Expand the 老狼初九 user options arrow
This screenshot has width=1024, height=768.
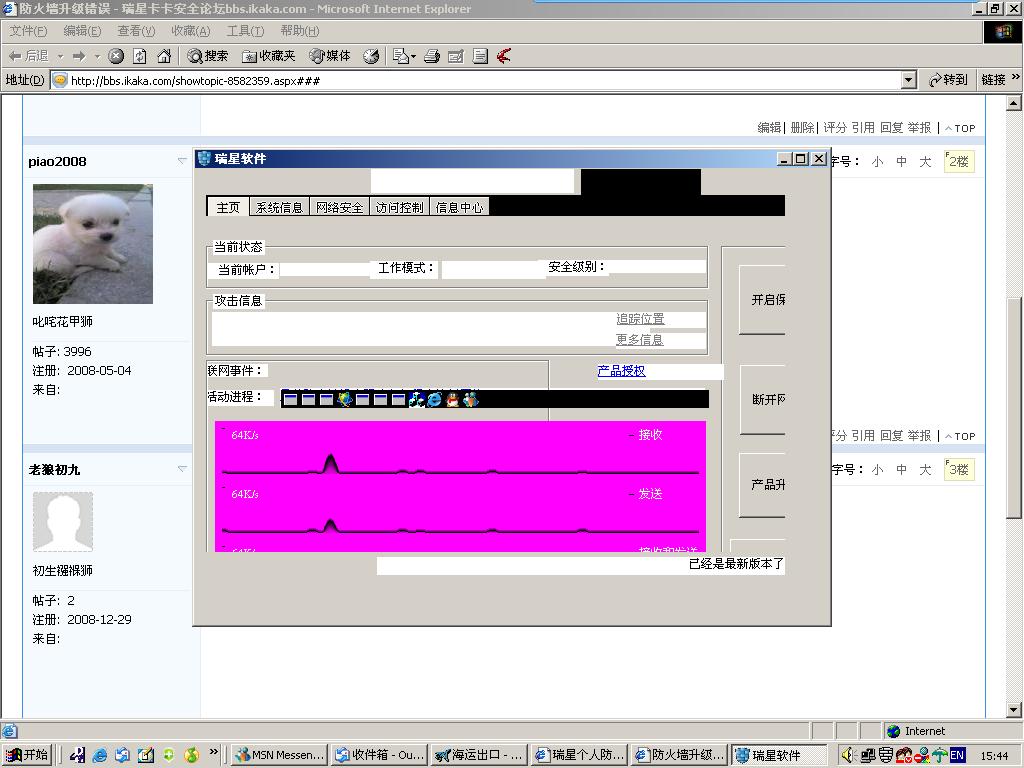(x=182, y=469)
